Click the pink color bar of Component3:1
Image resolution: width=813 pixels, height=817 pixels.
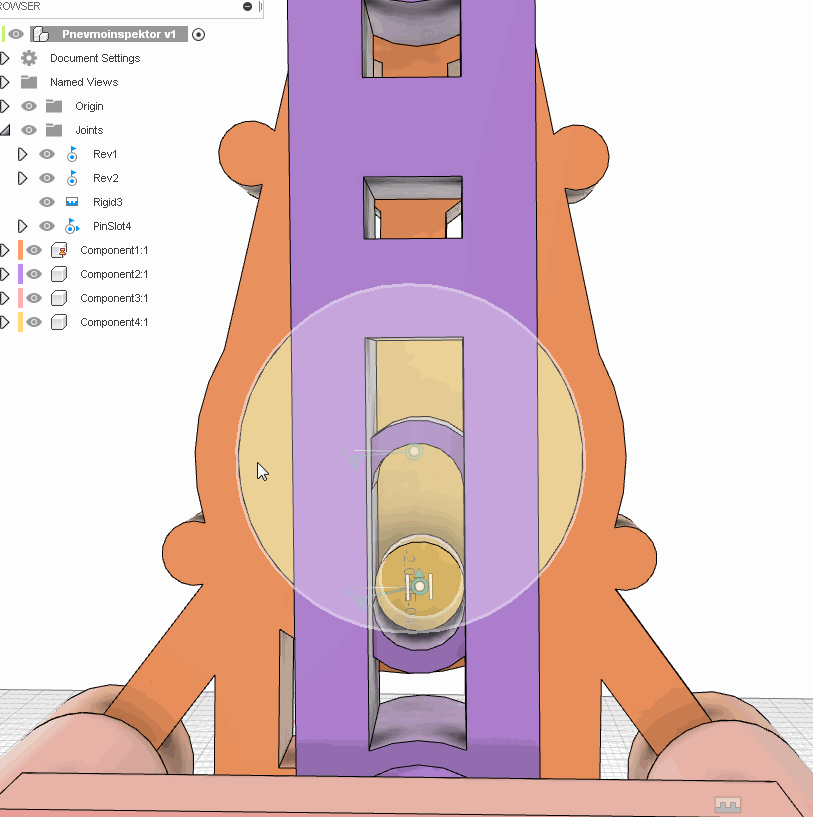coord(20,298)
